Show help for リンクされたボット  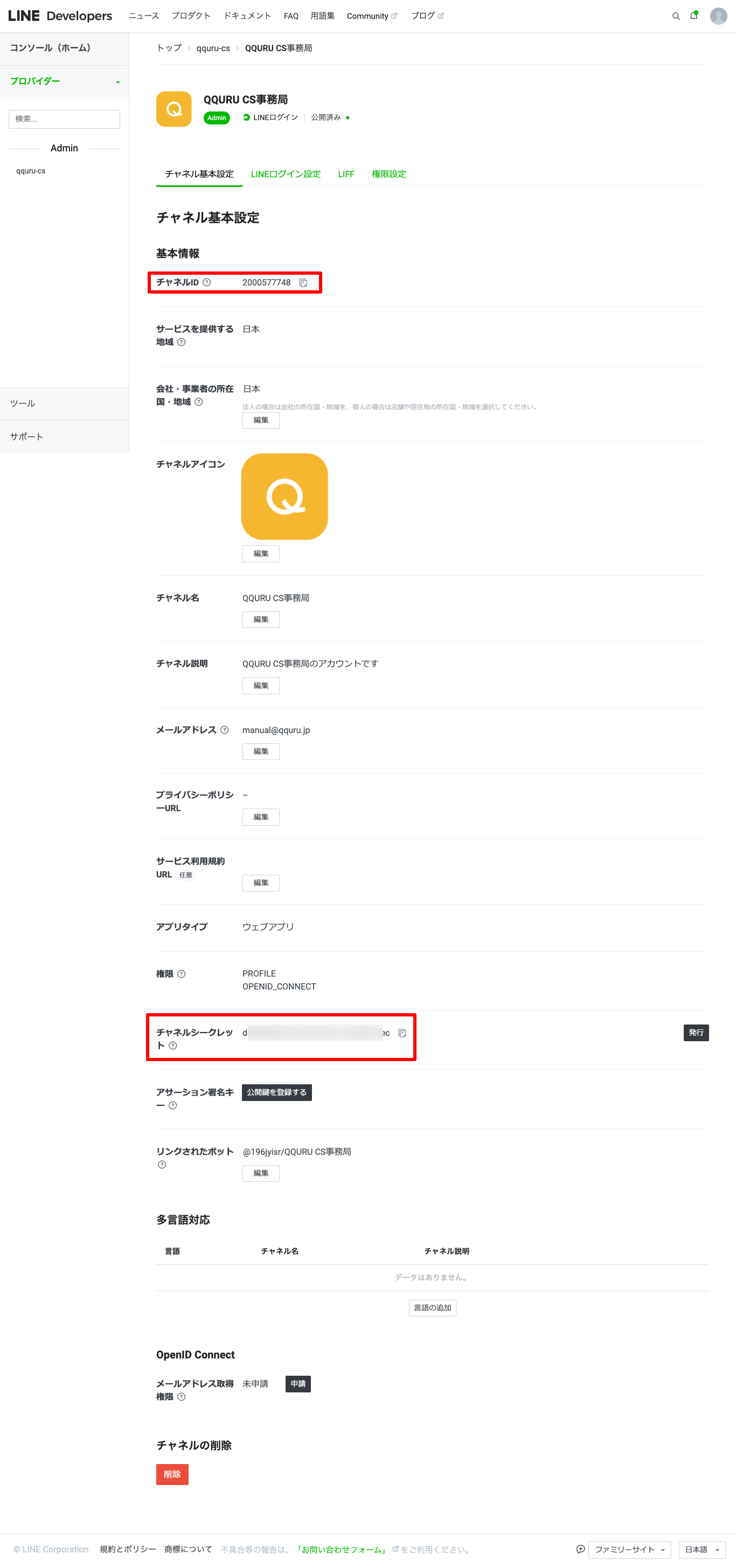(162, 1165)
